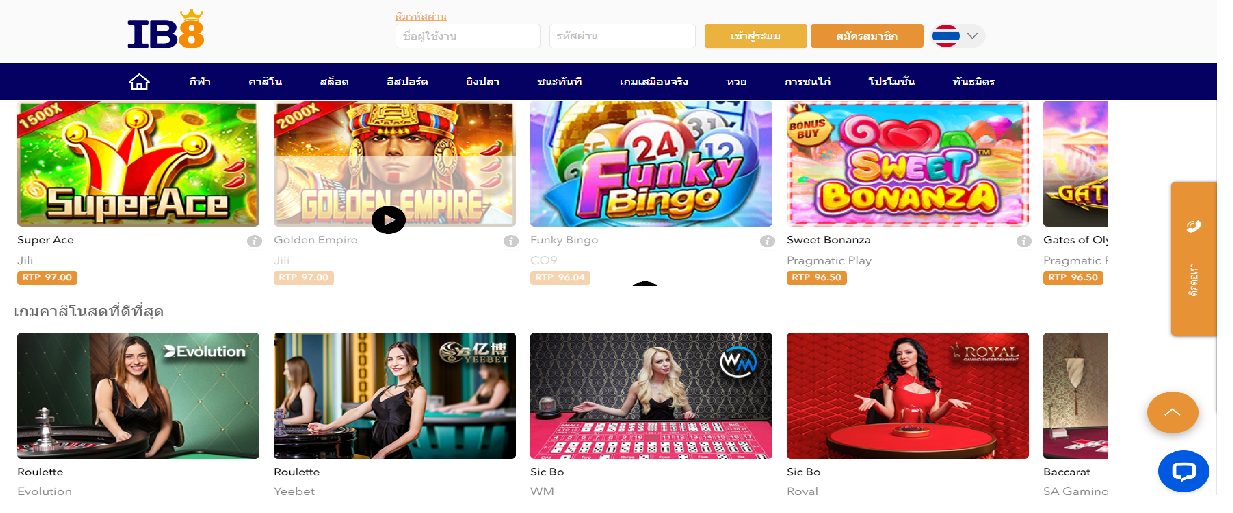
Task: Open info icon beside Super Ace
Action: tap(254, 241)
